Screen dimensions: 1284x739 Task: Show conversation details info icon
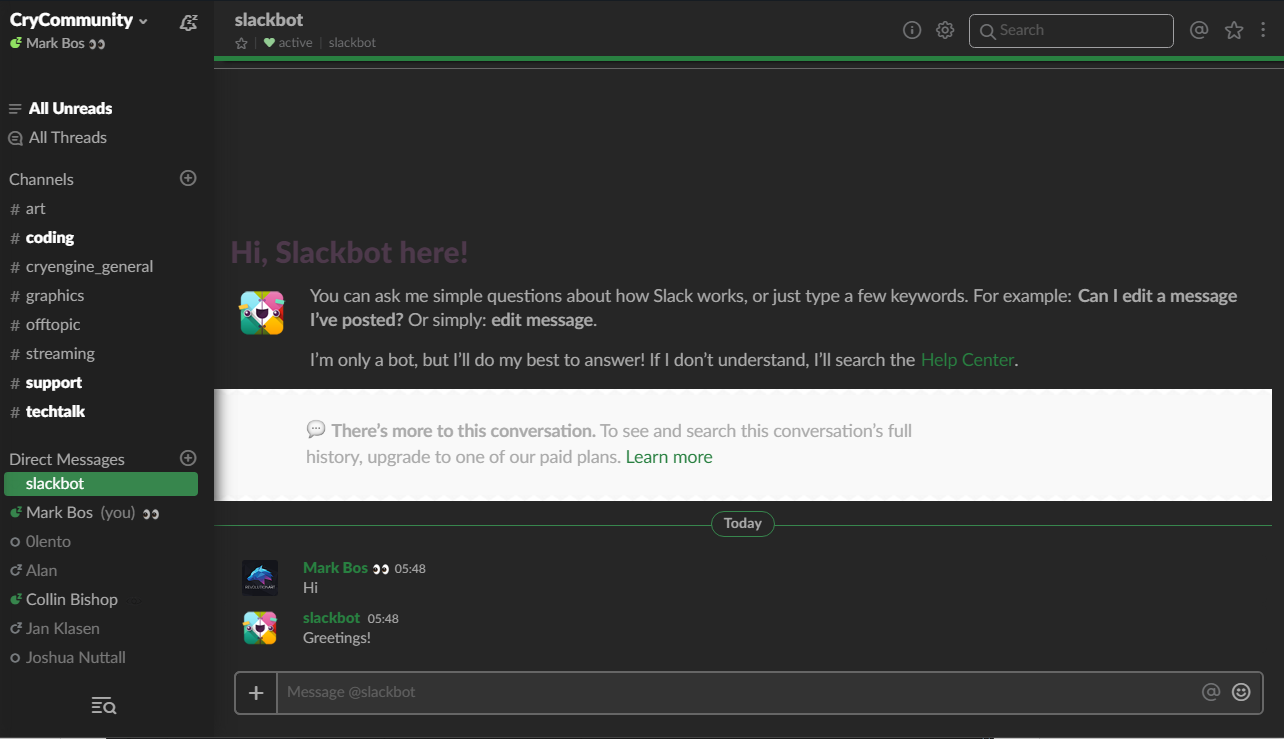[912, 30]
